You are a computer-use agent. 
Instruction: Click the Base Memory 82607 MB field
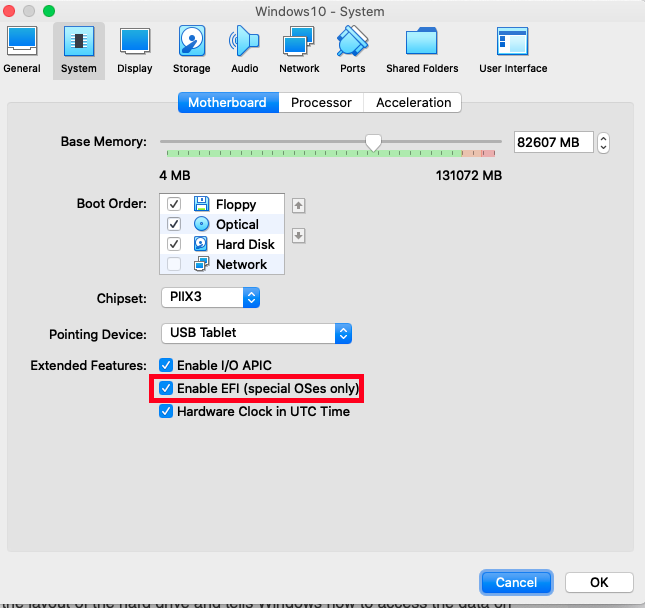point(553,142)
